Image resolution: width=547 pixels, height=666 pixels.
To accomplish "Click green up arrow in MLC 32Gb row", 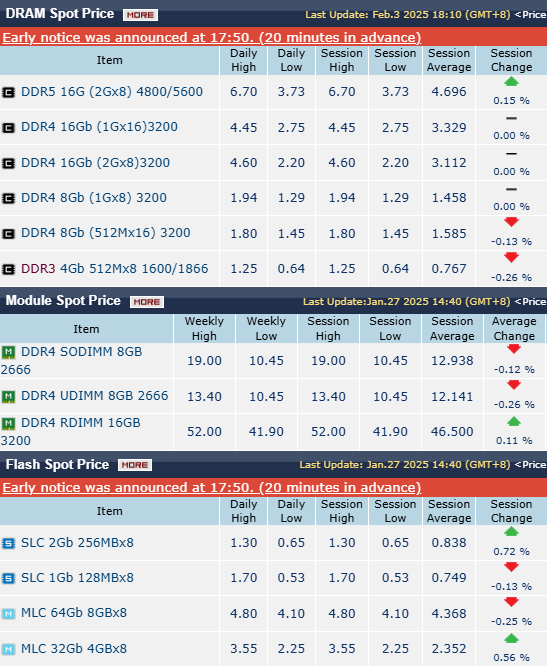I will tap(511, 638).
